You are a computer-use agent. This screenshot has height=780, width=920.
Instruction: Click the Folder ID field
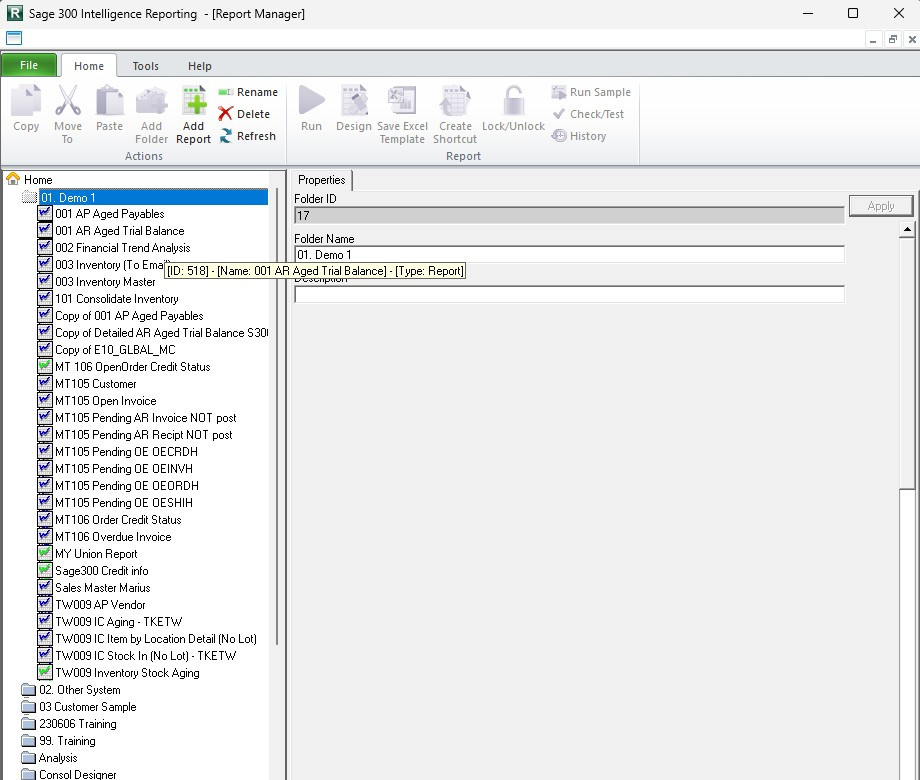(x=569, y=215)
